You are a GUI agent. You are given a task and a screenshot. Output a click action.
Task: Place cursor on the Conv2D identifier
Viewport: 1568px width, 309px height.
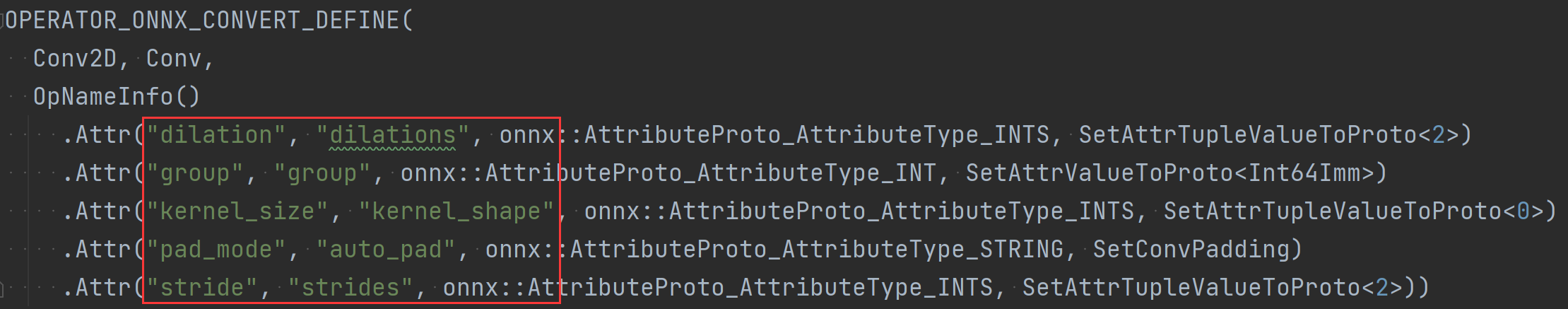[74, 59]
